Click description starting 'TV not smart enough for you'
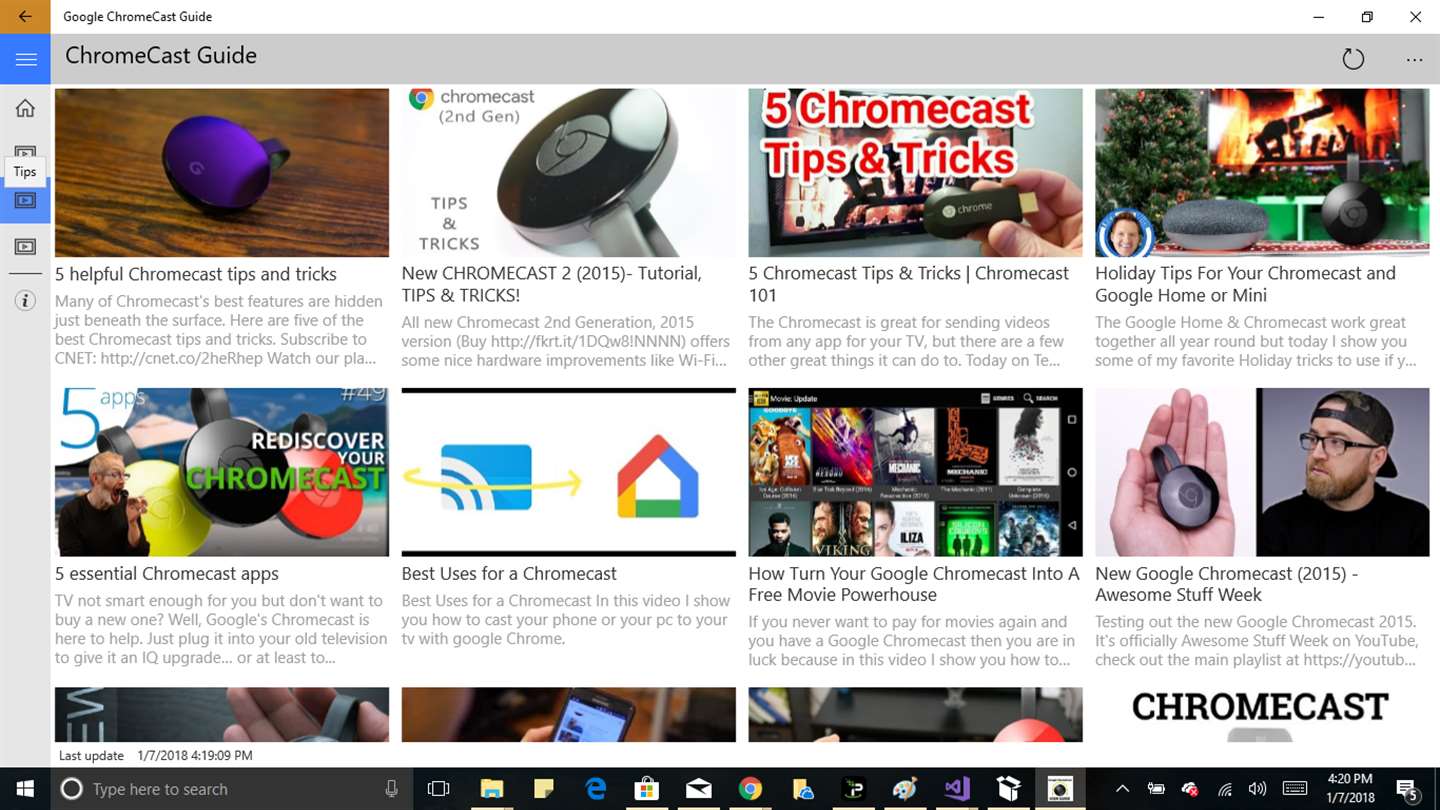Image resolution: width=1440 pixels, height=810 pixels. (x=221, y=629)
